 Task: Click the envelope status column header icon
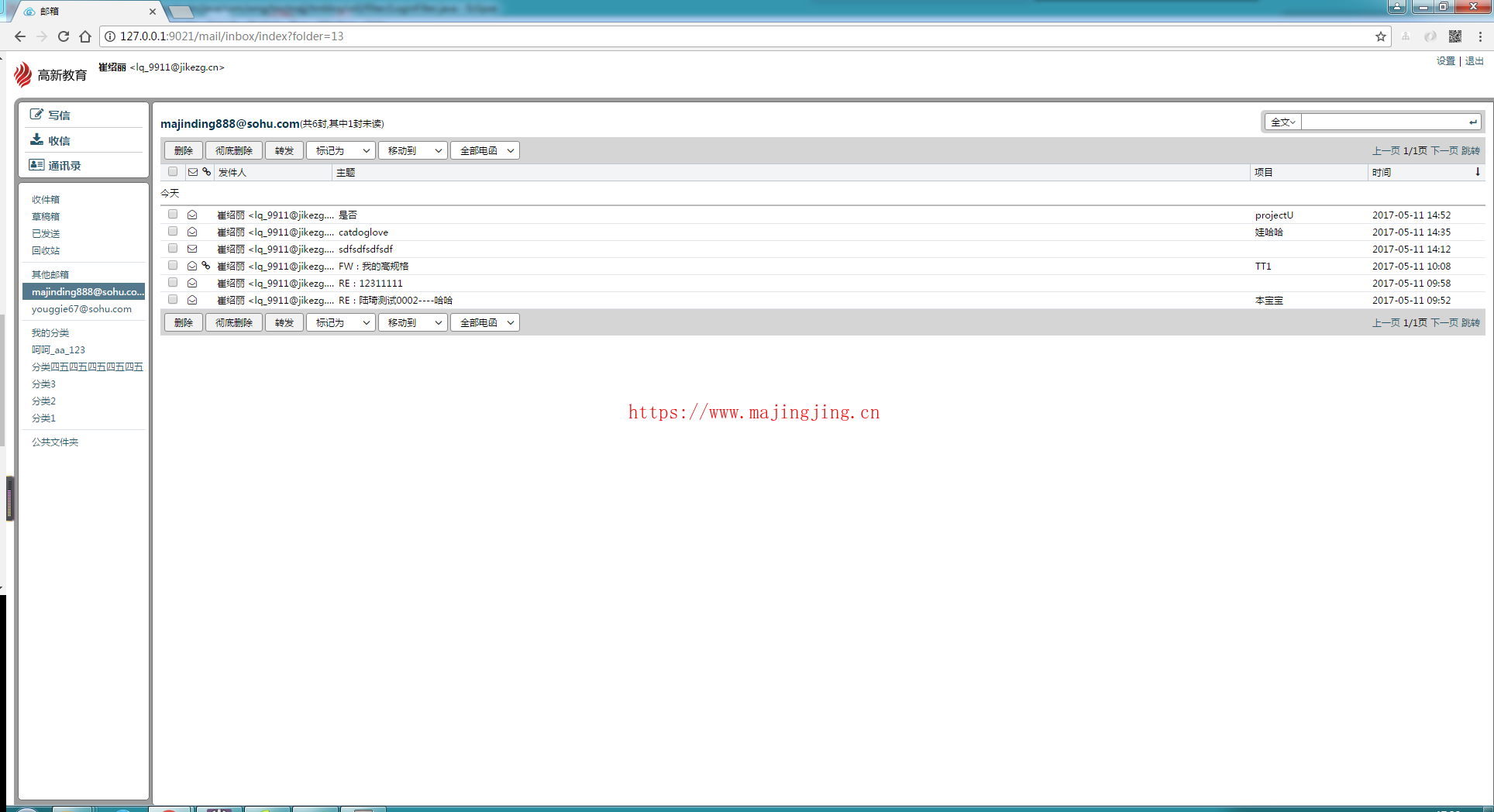(193, 172)
